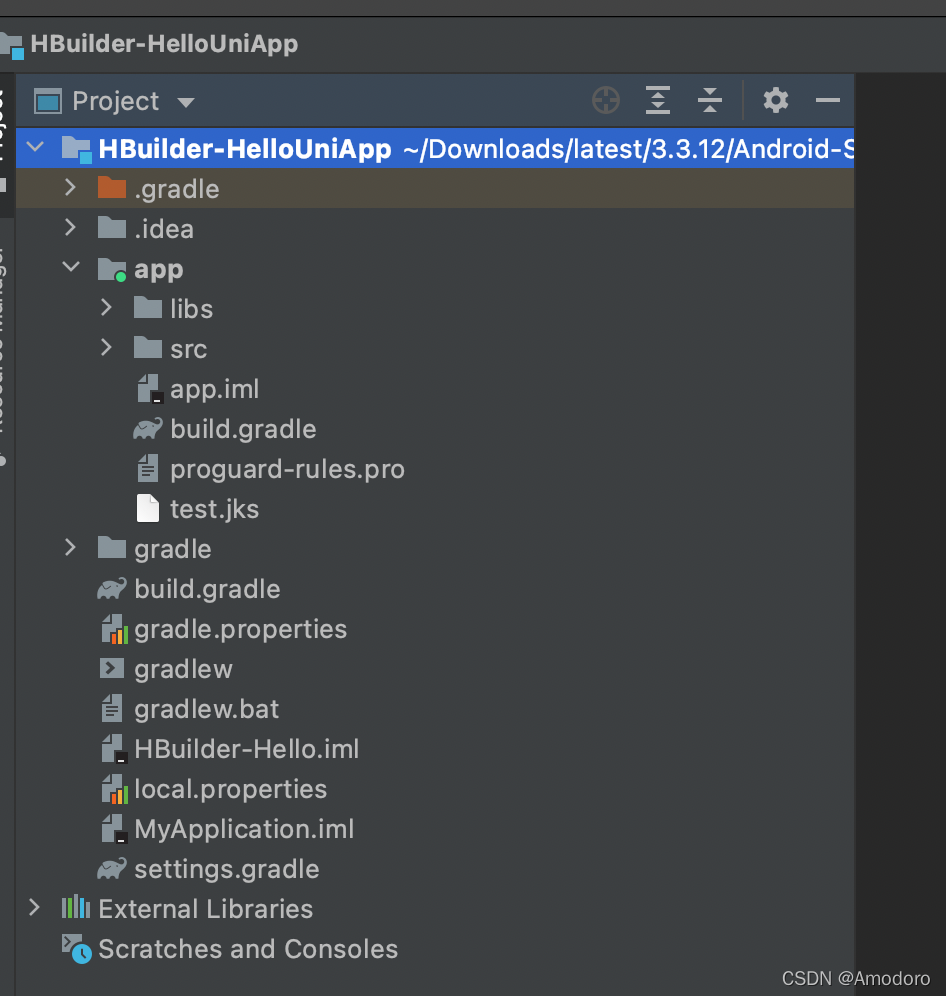Screen dimensions: 946x996
Task: Click the local.properties file icon
Action: click(114, 789)
